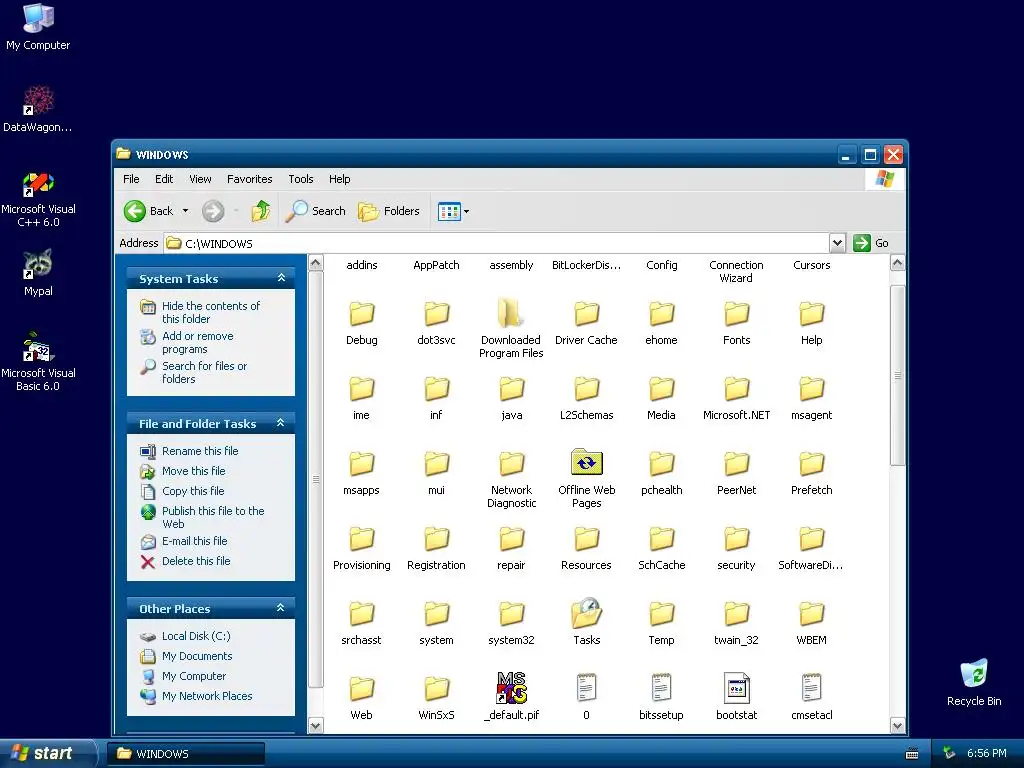Select the Offline Web Pages folder

click(586, 462)
